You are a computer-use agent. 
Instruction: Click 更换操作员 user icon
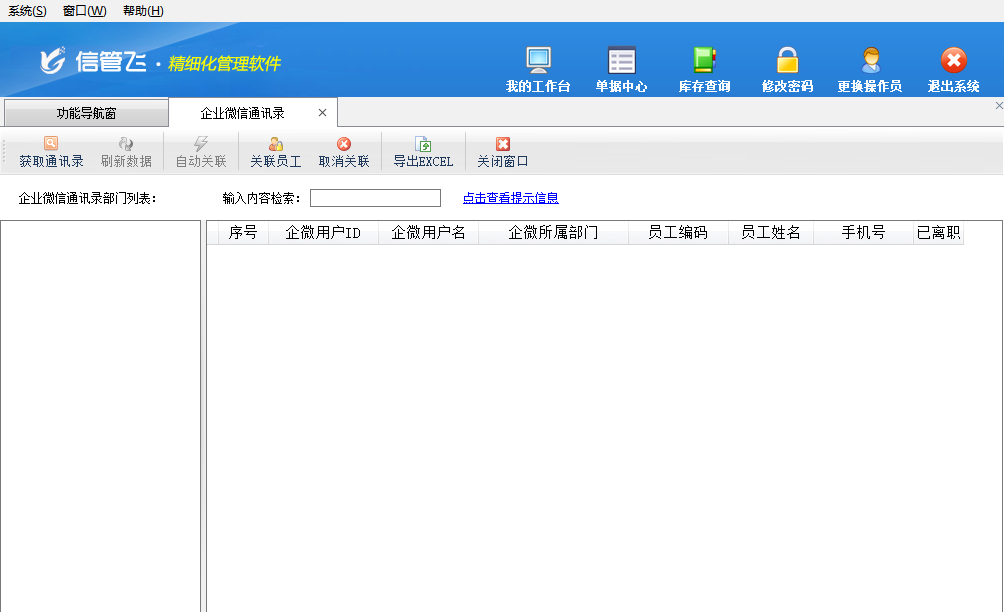point(870,61)
